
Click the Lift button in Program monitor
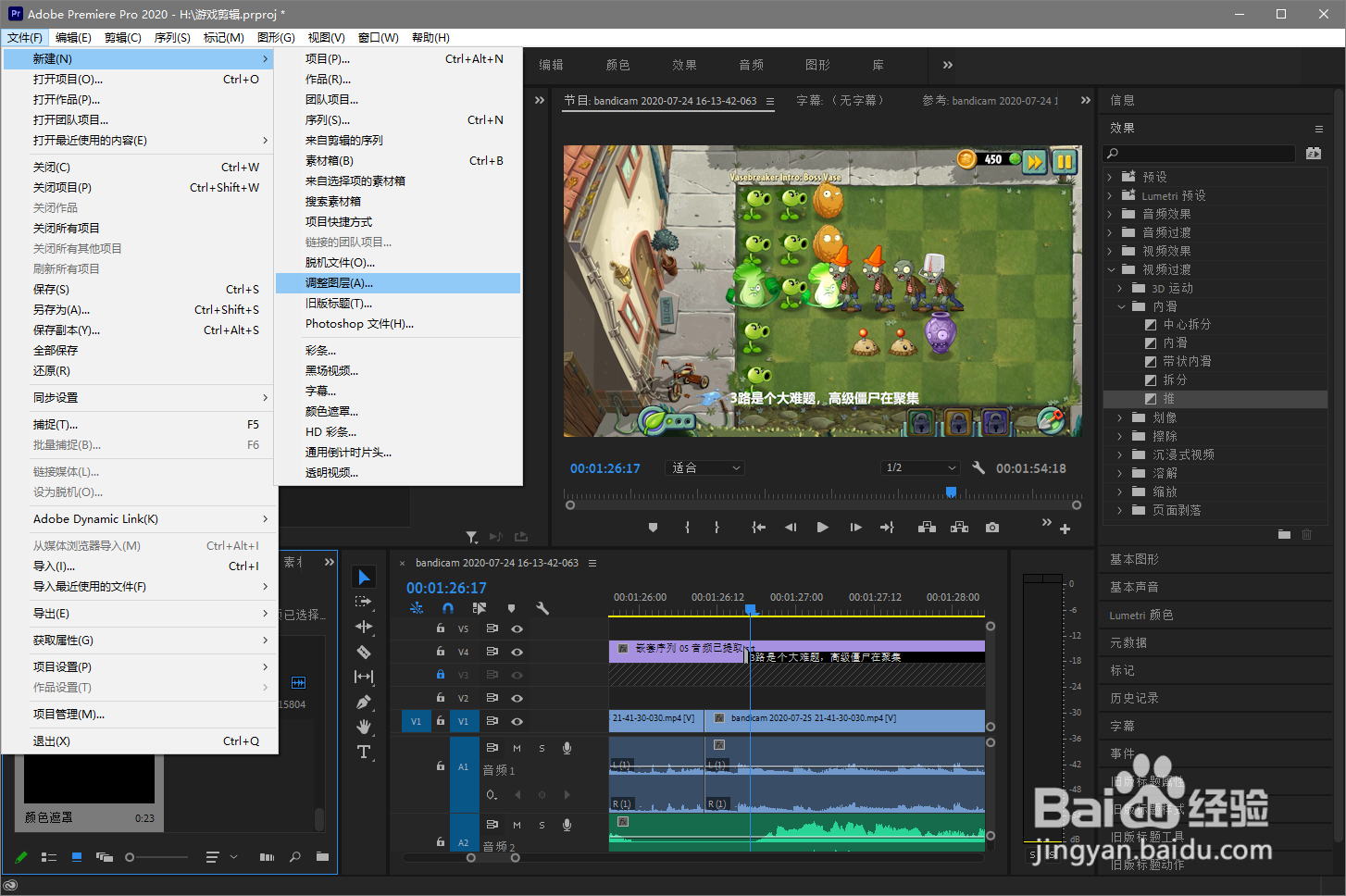[x=927, y=528]
